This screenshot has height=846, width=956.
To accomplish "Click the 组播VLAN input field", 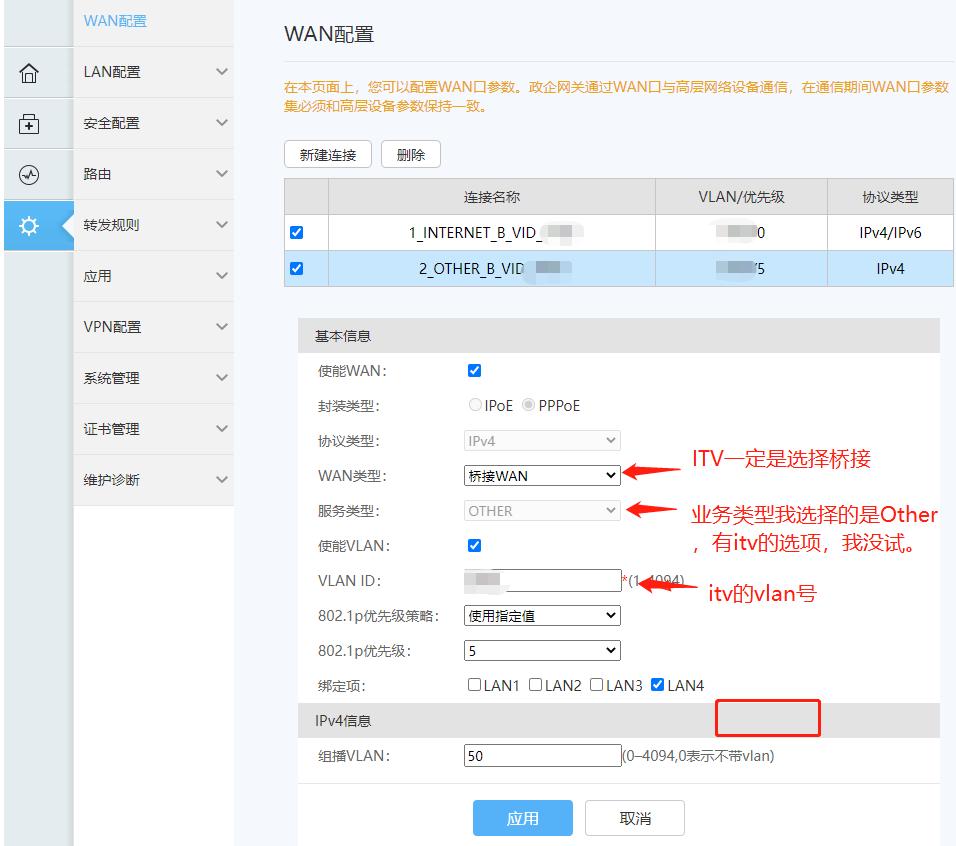I will coord(541,754).
